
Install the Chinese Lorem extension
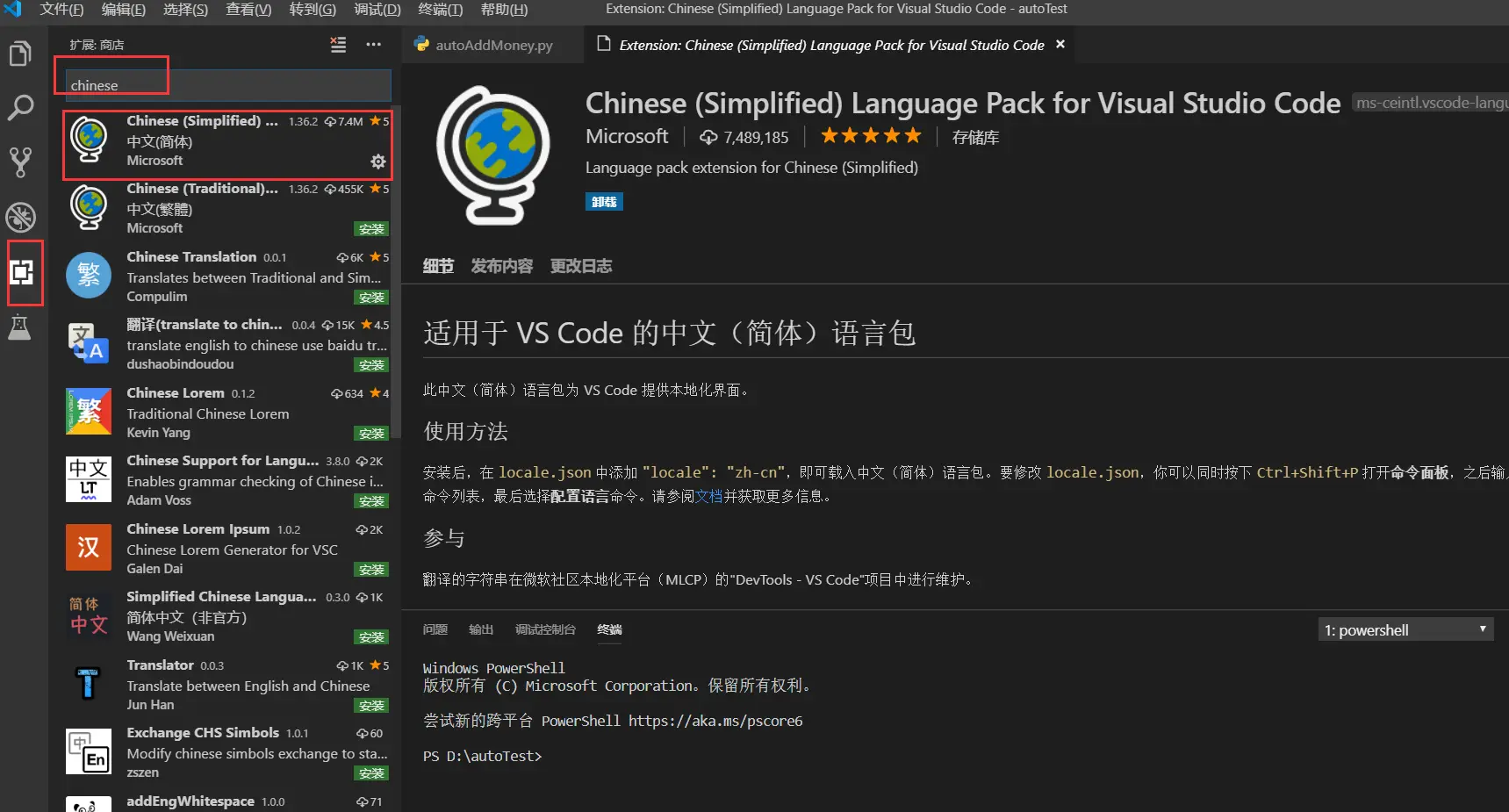coord(372,434)
